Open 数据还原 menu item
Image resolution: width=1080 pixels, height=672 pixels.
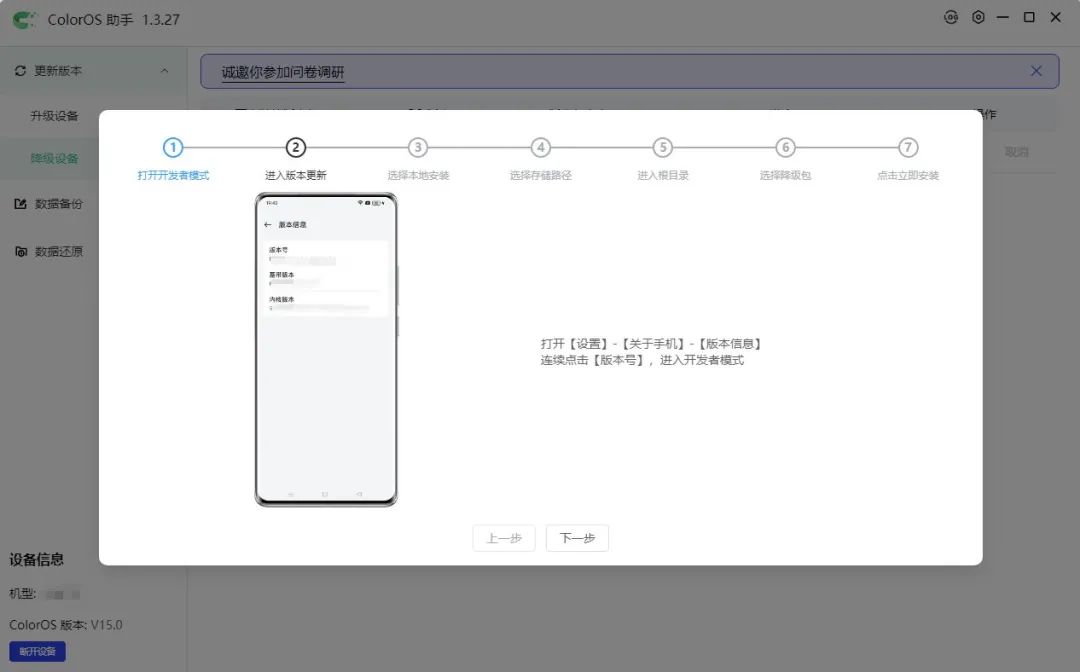tap(59, 251)
